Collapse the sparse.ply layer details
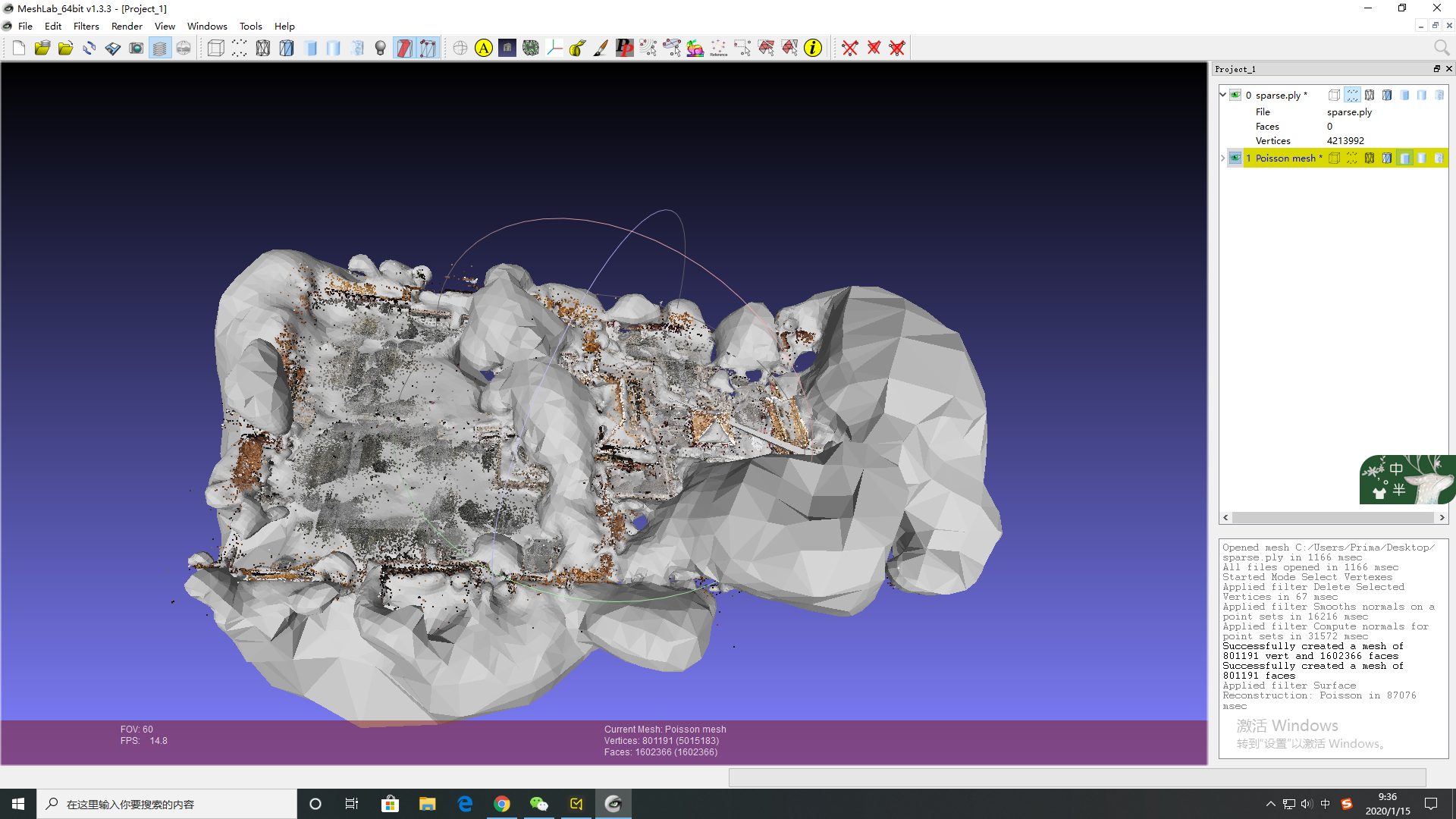 [1222, 95]
